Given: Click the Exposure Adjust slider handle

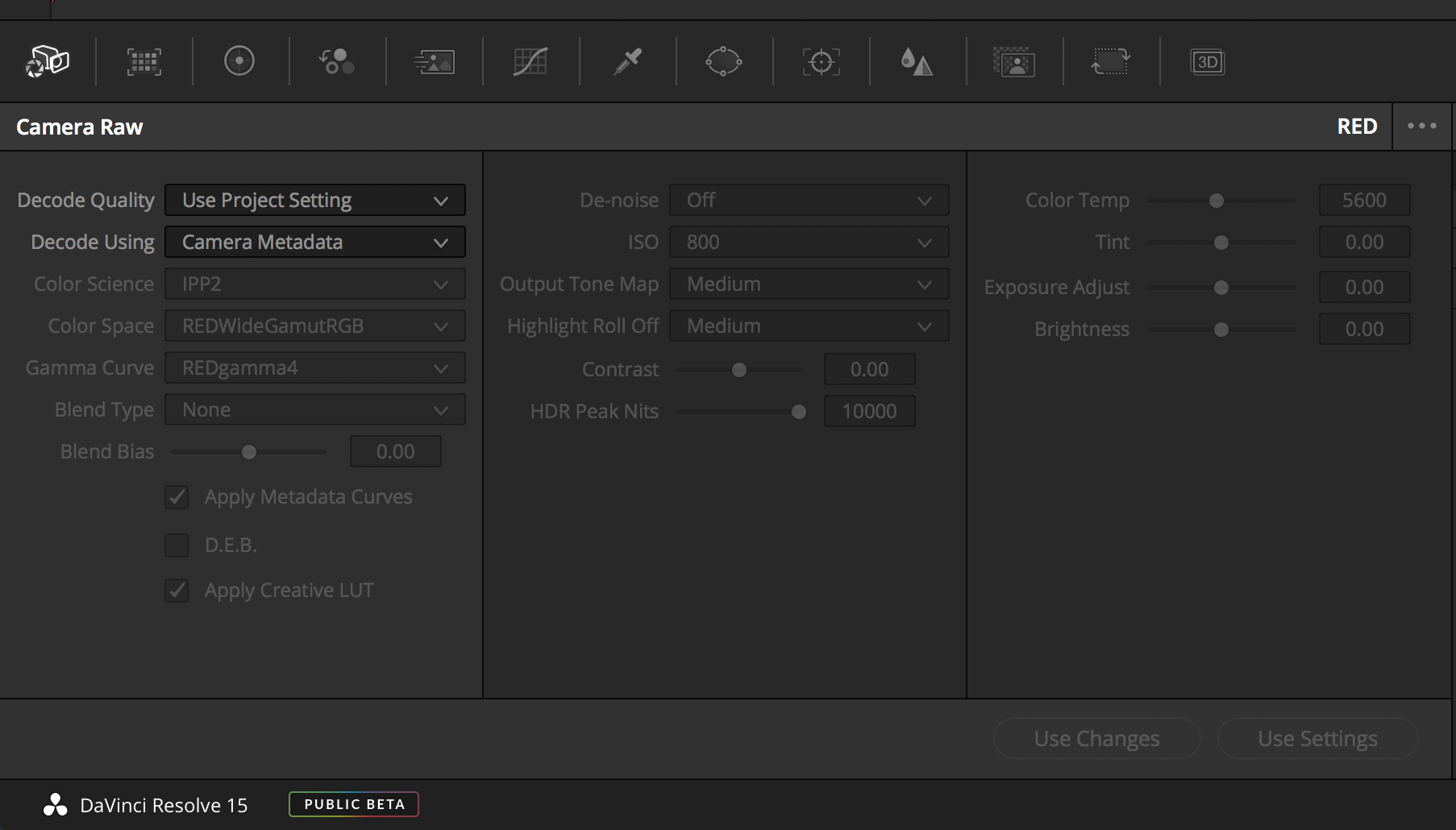Looking at the screenshot, I should (x=1221, y=288).
